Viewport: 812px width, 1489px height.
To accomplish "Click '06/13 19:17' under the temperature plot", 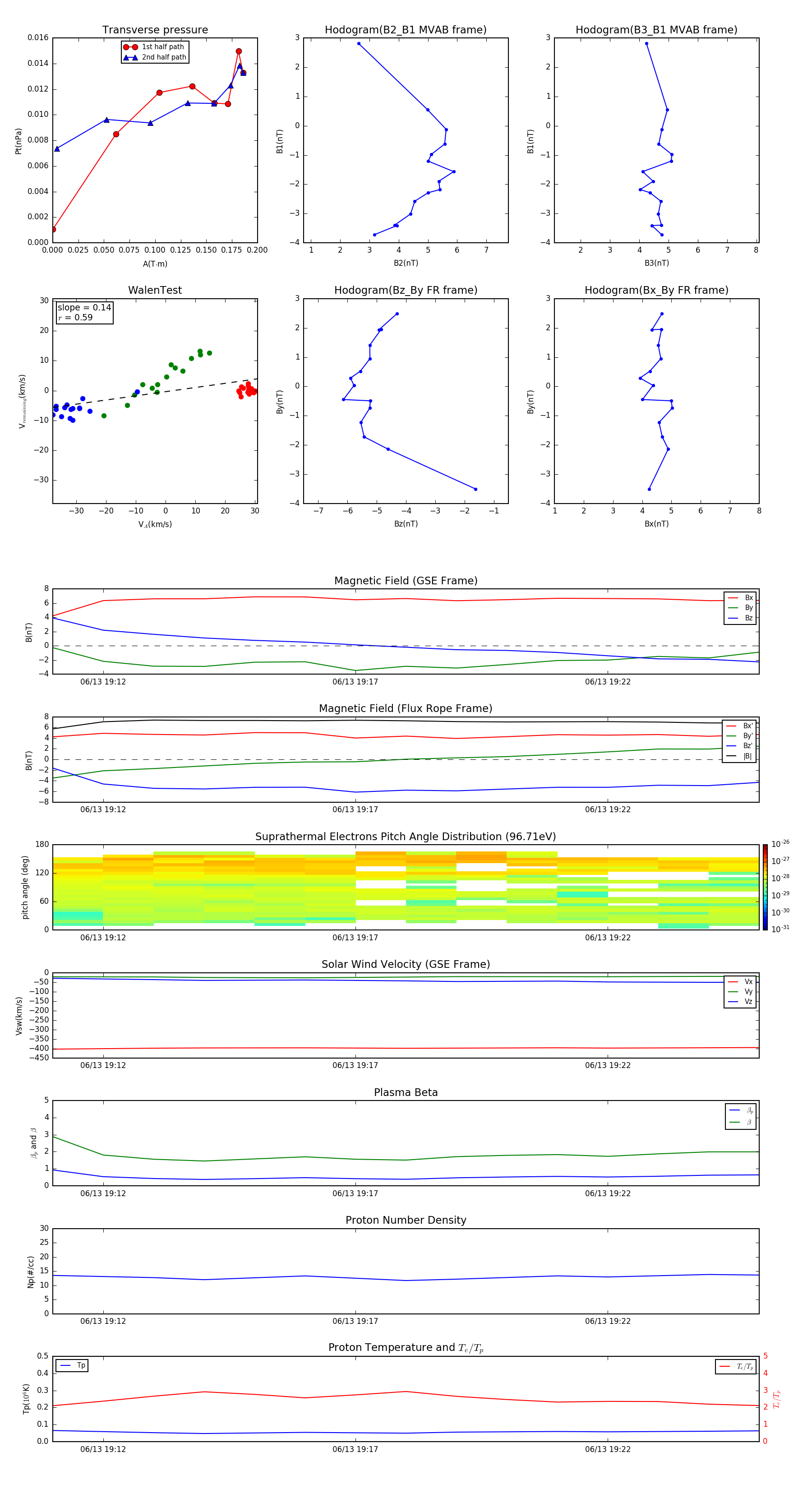I will tap(355, 1449).
